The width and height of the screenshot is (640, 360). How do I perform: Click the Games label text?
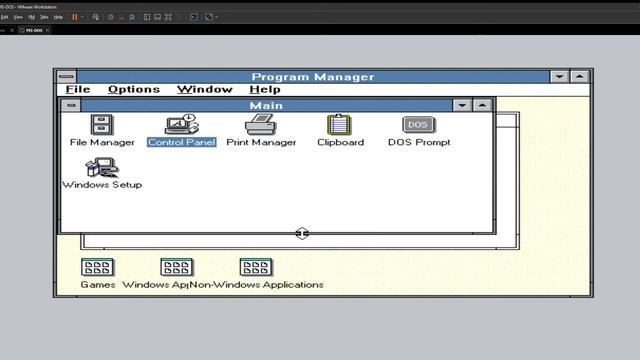pos(98,284)
